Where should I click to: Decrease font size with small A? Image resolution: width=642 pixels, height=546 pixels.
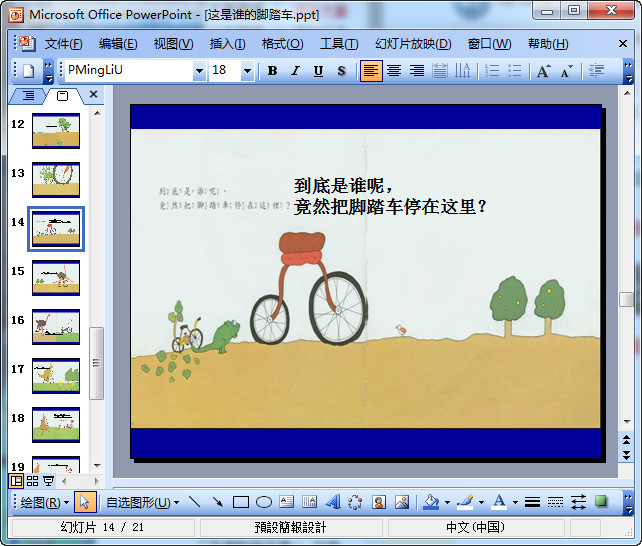point(567,71)
